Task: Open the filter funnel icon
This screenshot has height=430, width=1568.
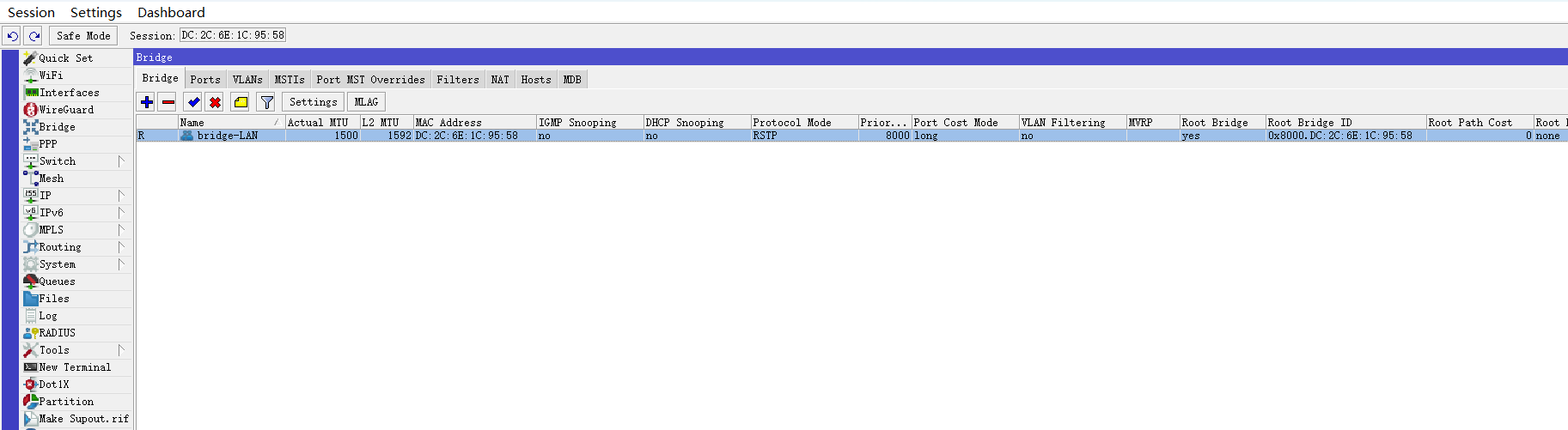Action: (x=266, y=102)
